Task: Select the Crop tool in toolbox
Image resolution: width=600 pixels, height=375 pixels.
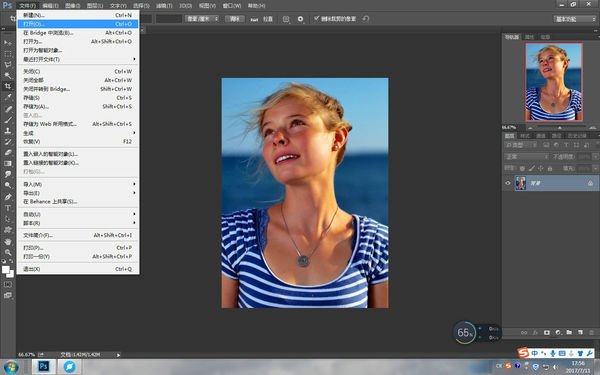Action: pos(8,86)
